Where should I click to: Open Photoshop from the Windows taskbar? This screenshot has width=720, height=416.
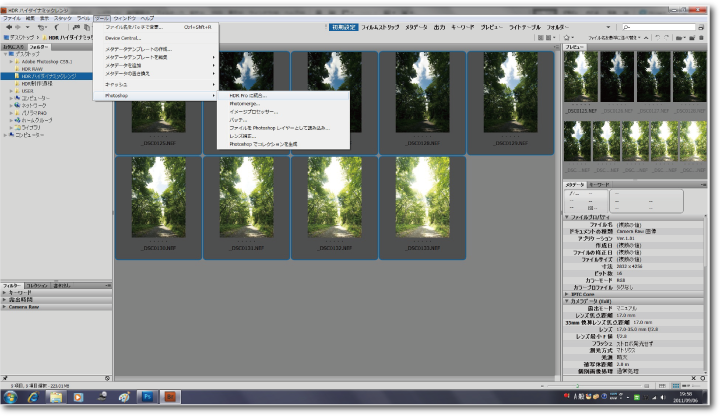(146, 397)
